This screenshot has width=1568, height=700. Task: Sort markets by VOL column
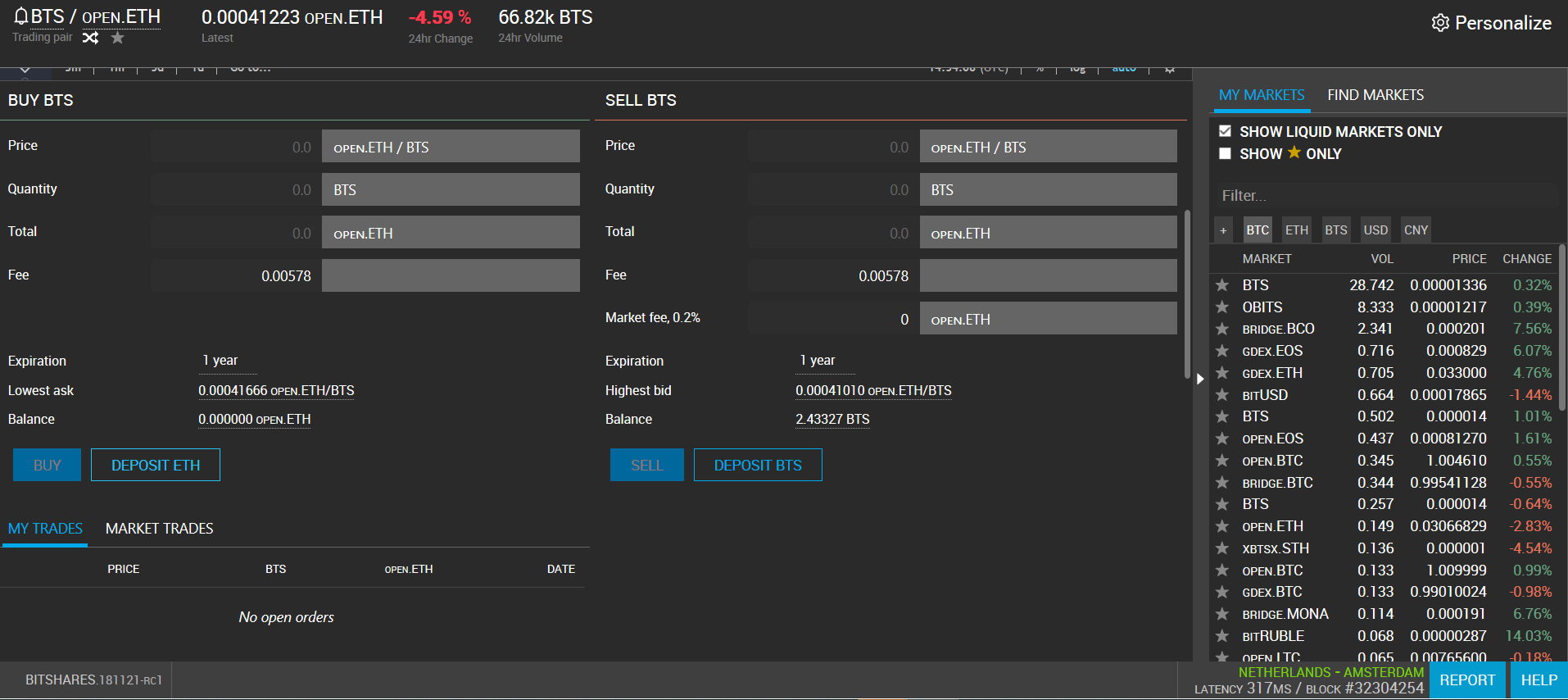1381,259
